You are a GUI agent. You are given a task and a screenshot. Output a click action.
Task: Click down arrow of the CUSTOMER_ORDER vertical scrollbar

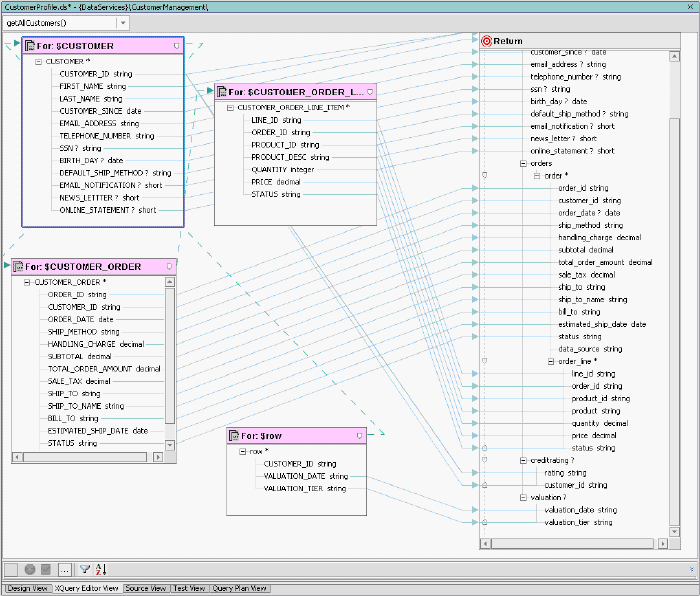tap(170, 445)
